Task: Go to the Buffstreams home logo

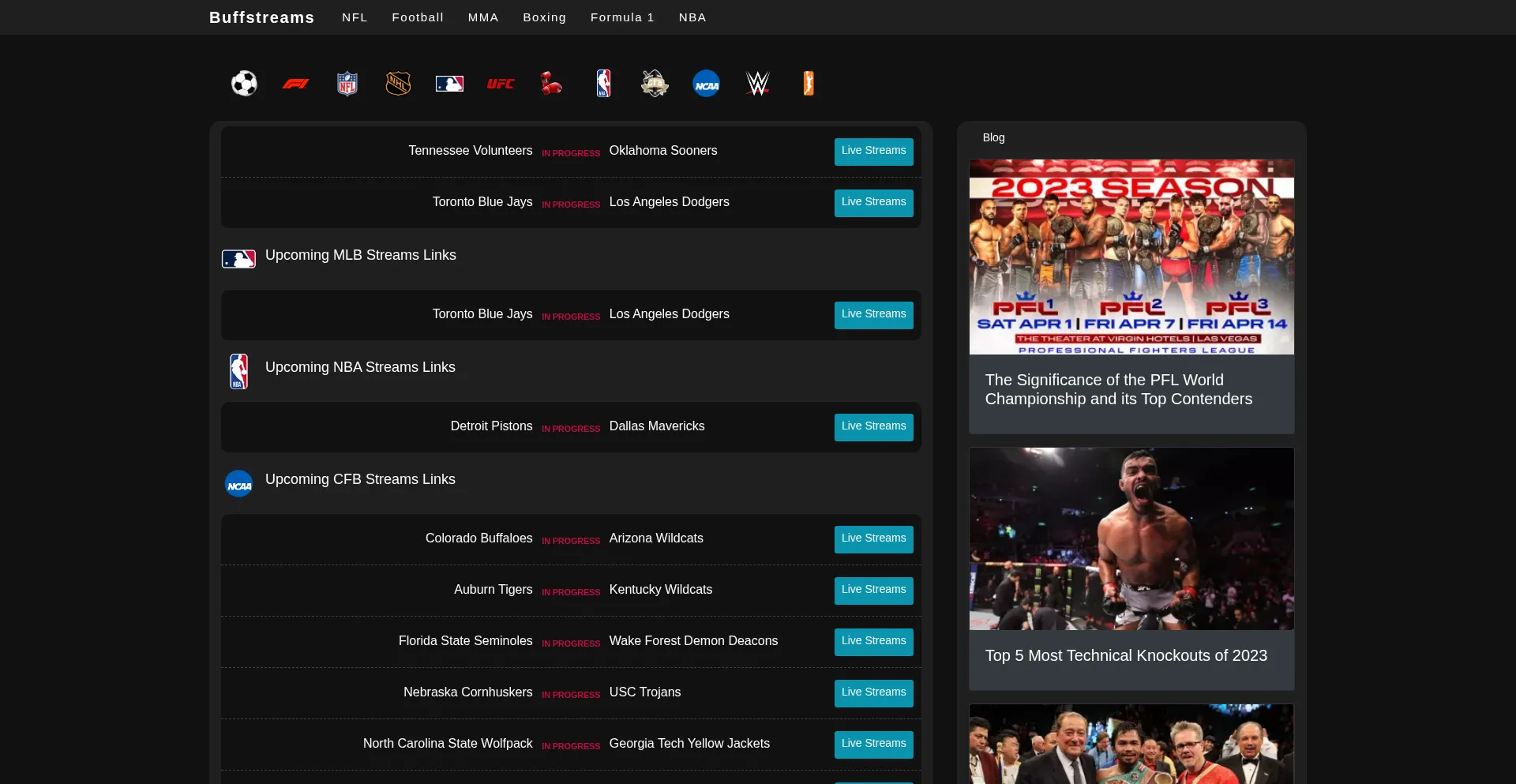Action: (x=261, y=17)
